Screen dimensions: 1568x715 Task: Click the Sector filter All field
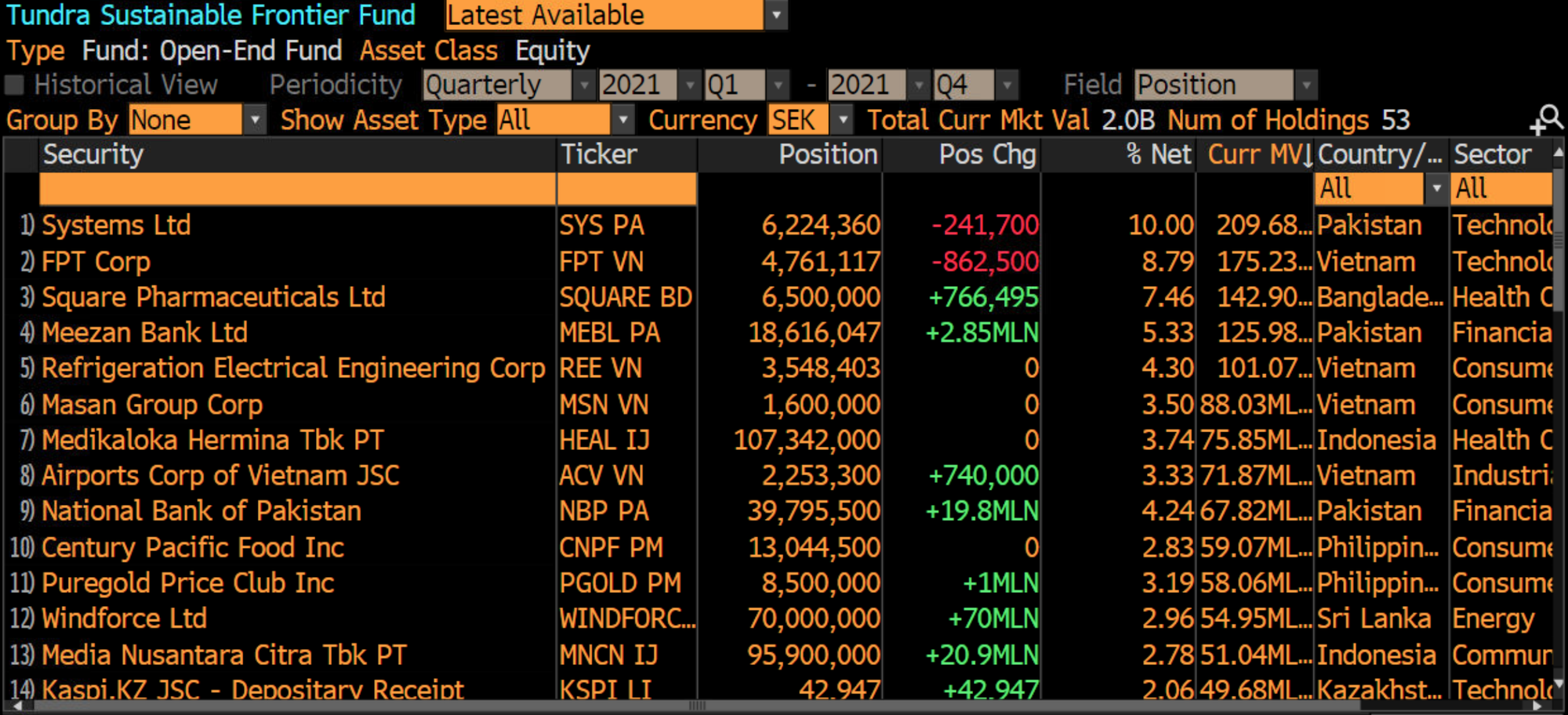pyautogui.click(x=1501, y=189)
